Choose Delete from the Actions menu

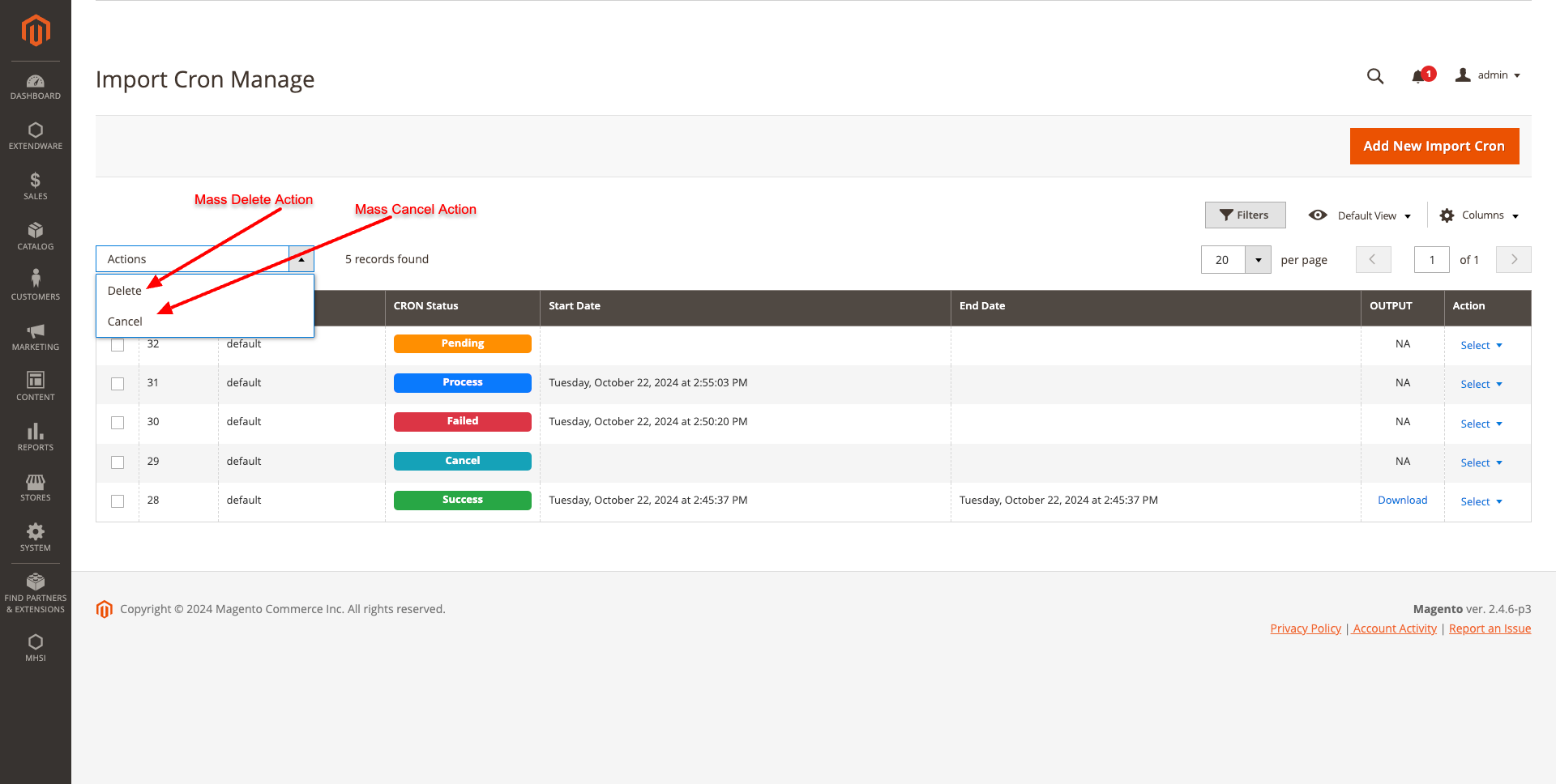(x=205, y=291)
